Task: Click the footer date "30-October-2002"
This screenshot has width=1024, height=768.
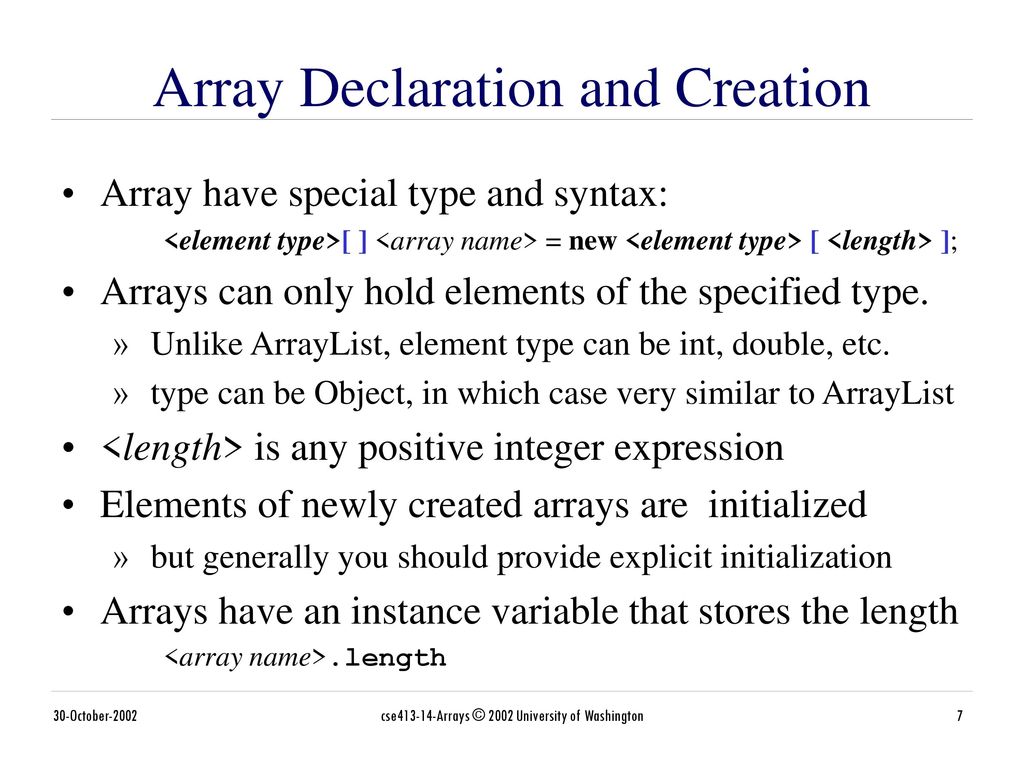Action: point(95,716)
